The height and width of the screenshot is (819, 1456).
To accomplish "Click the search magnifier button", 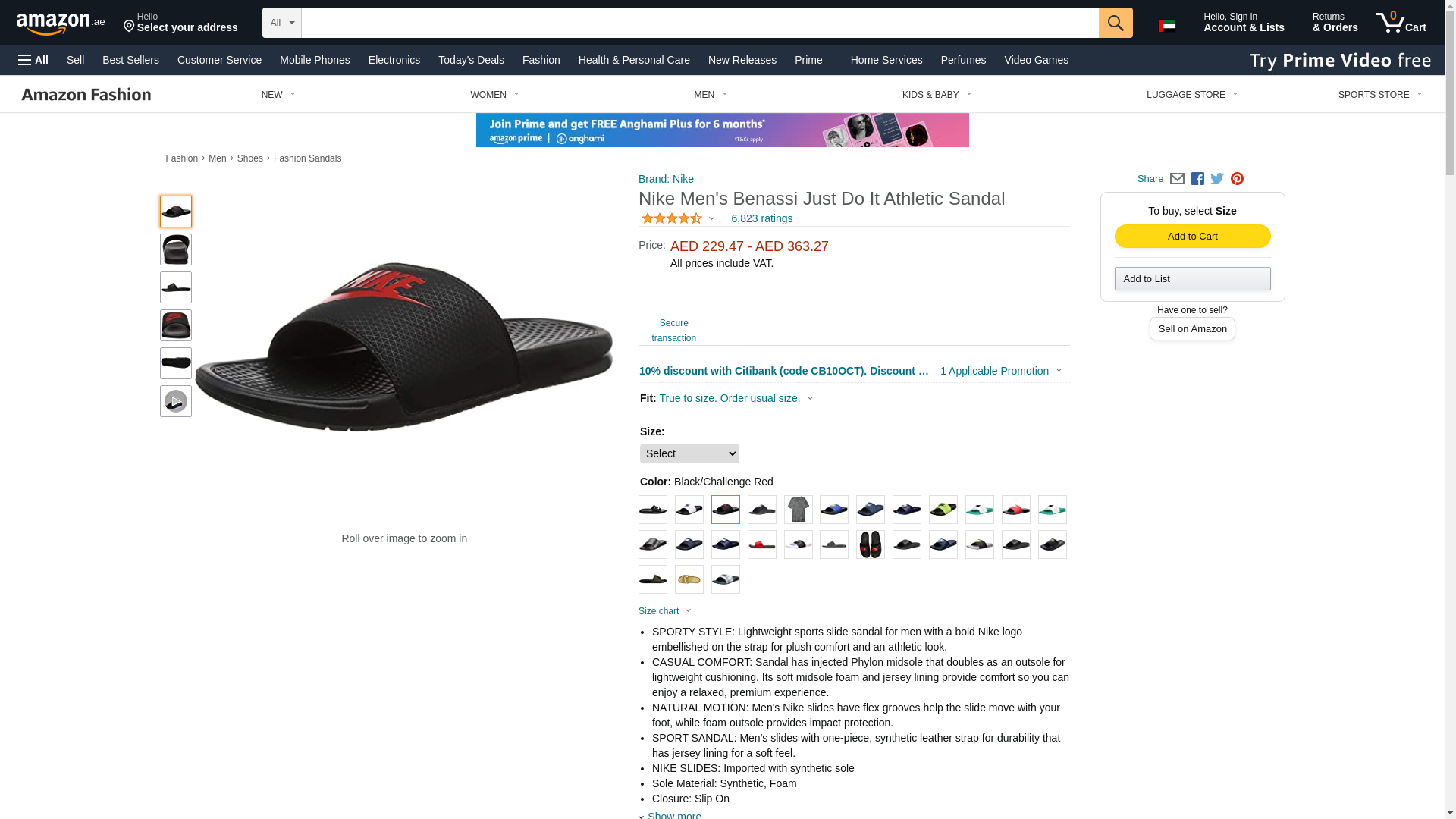I will [1115, 23].
